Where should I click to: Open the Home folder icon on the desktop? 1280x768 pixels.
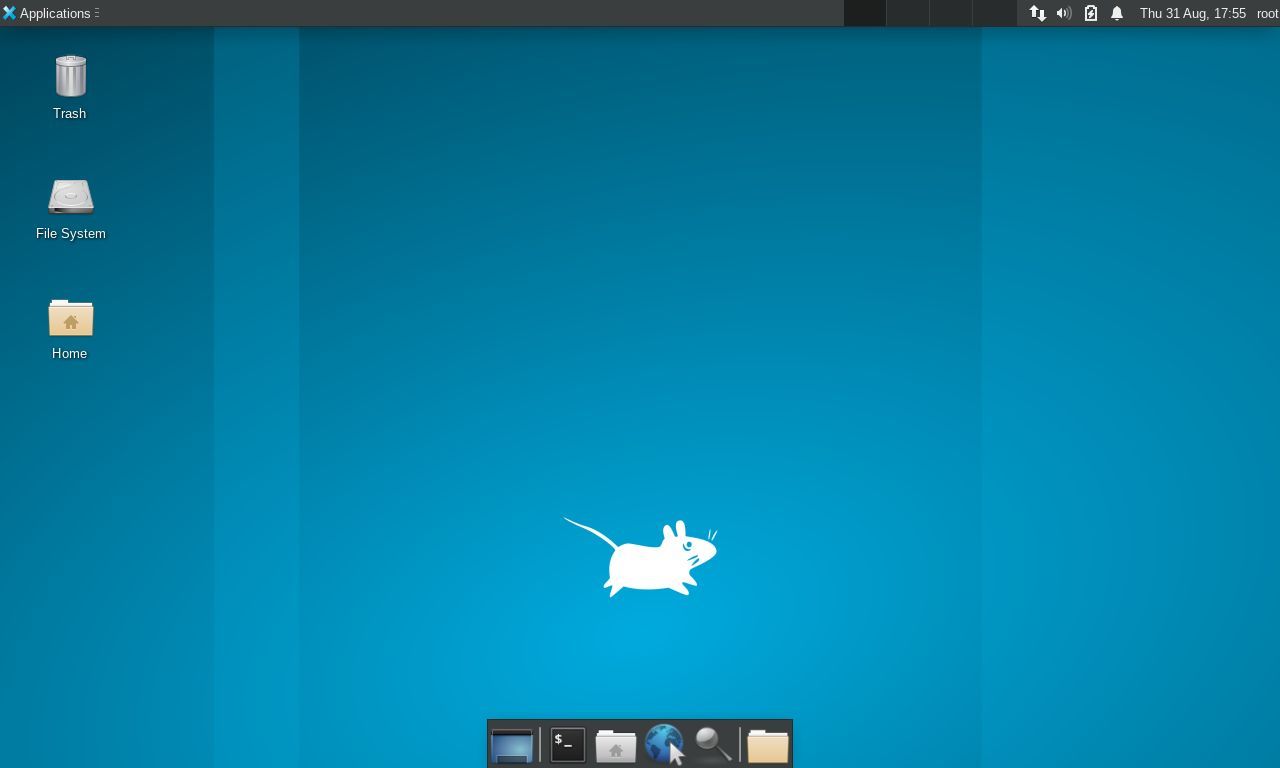70,318
